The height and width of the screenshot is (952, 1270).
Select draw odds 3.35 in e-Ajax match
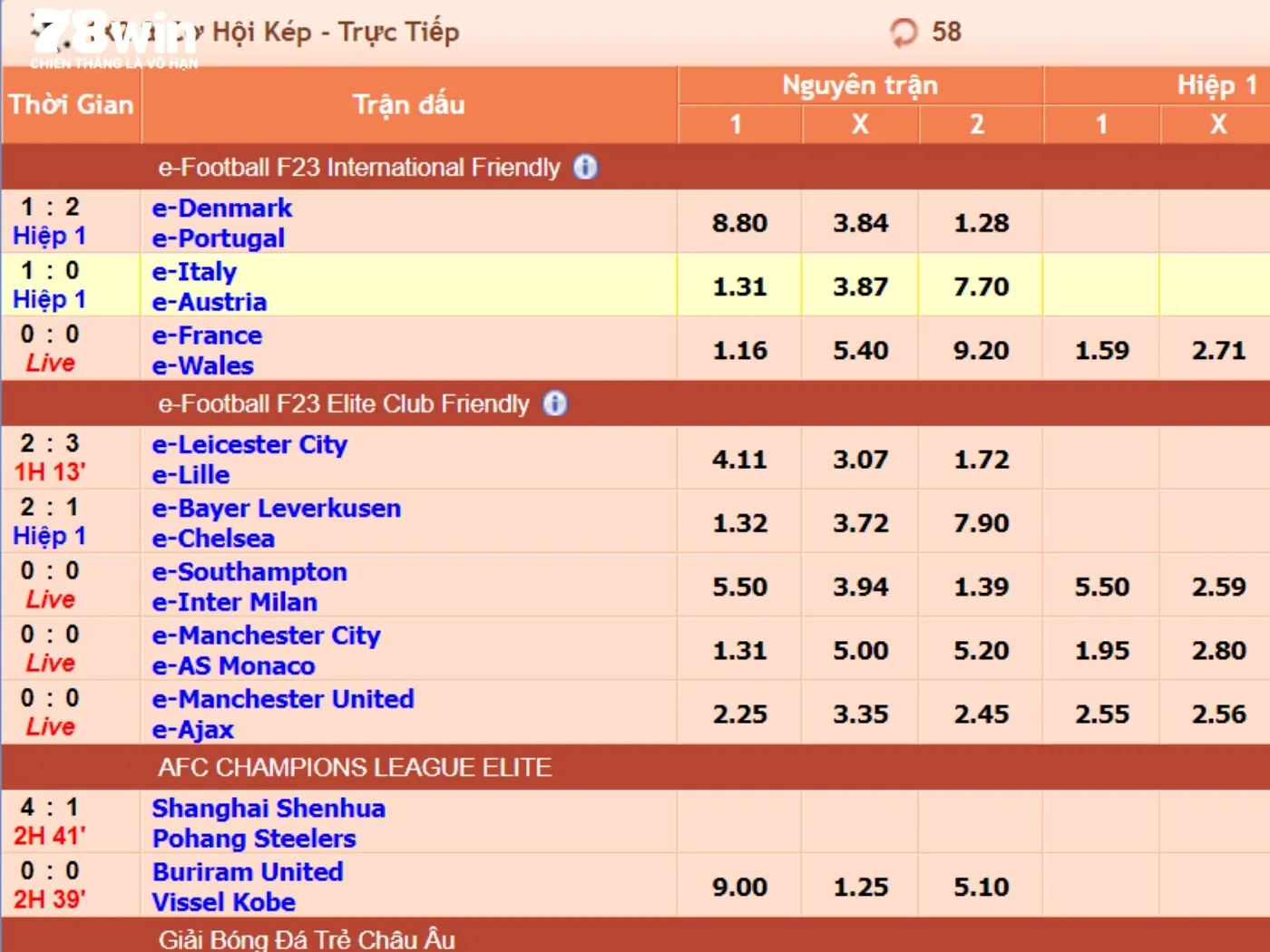[861, 714]
